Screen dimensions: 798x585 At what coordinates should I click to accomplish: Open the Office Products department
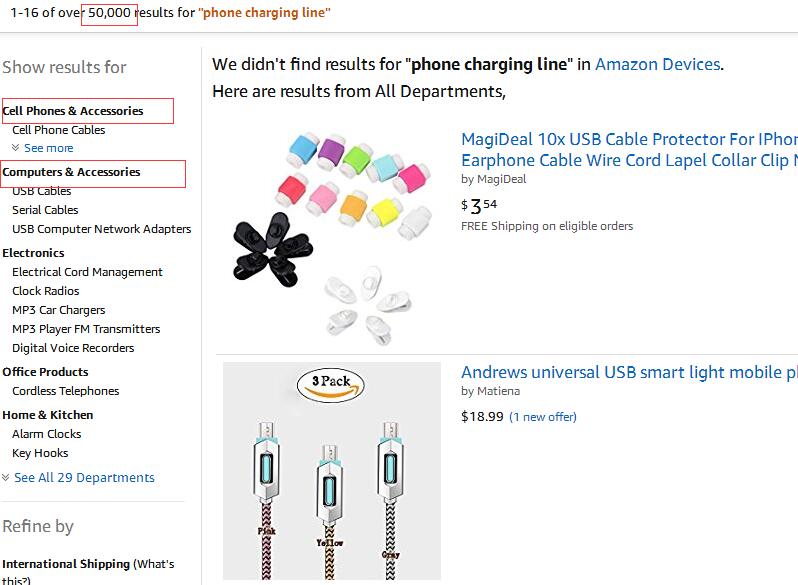pyautogui.click(x=45, y=372)
